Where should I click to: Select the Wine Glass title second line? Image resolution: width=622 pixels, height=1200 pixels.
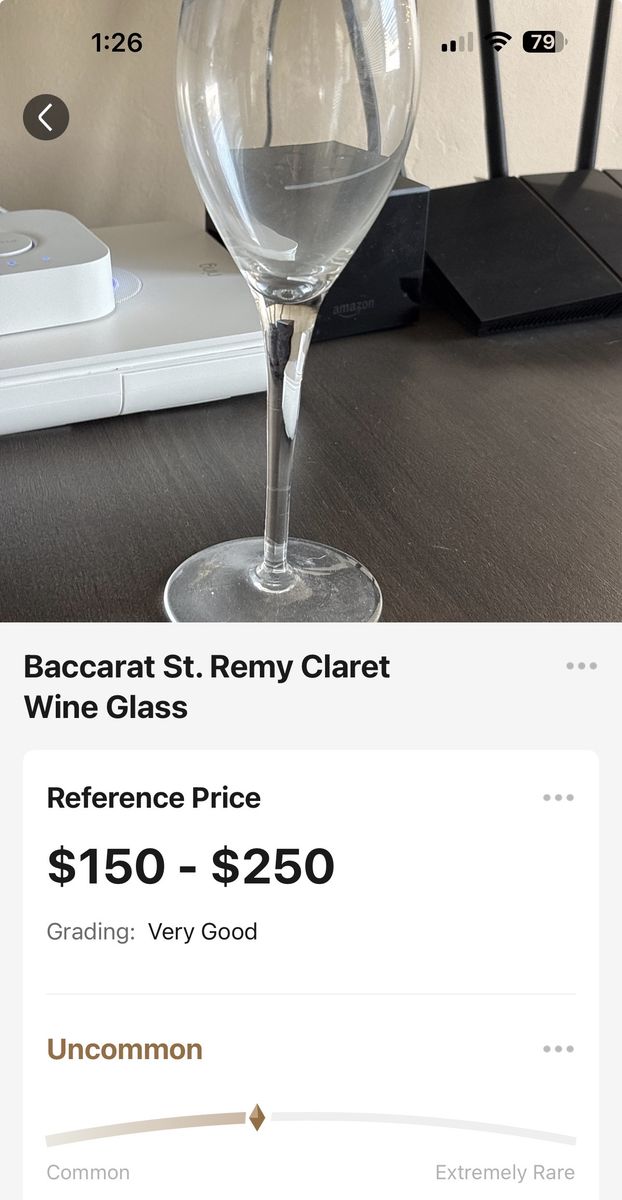(106, 707)
